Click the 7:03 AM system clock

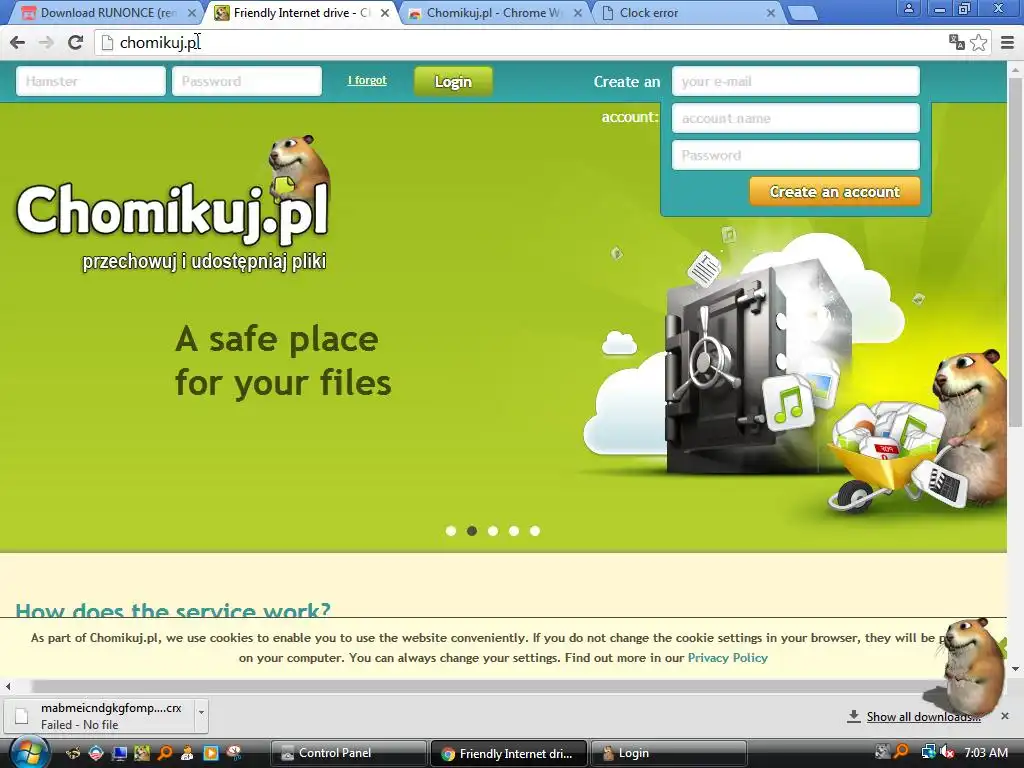coord(986,752)
